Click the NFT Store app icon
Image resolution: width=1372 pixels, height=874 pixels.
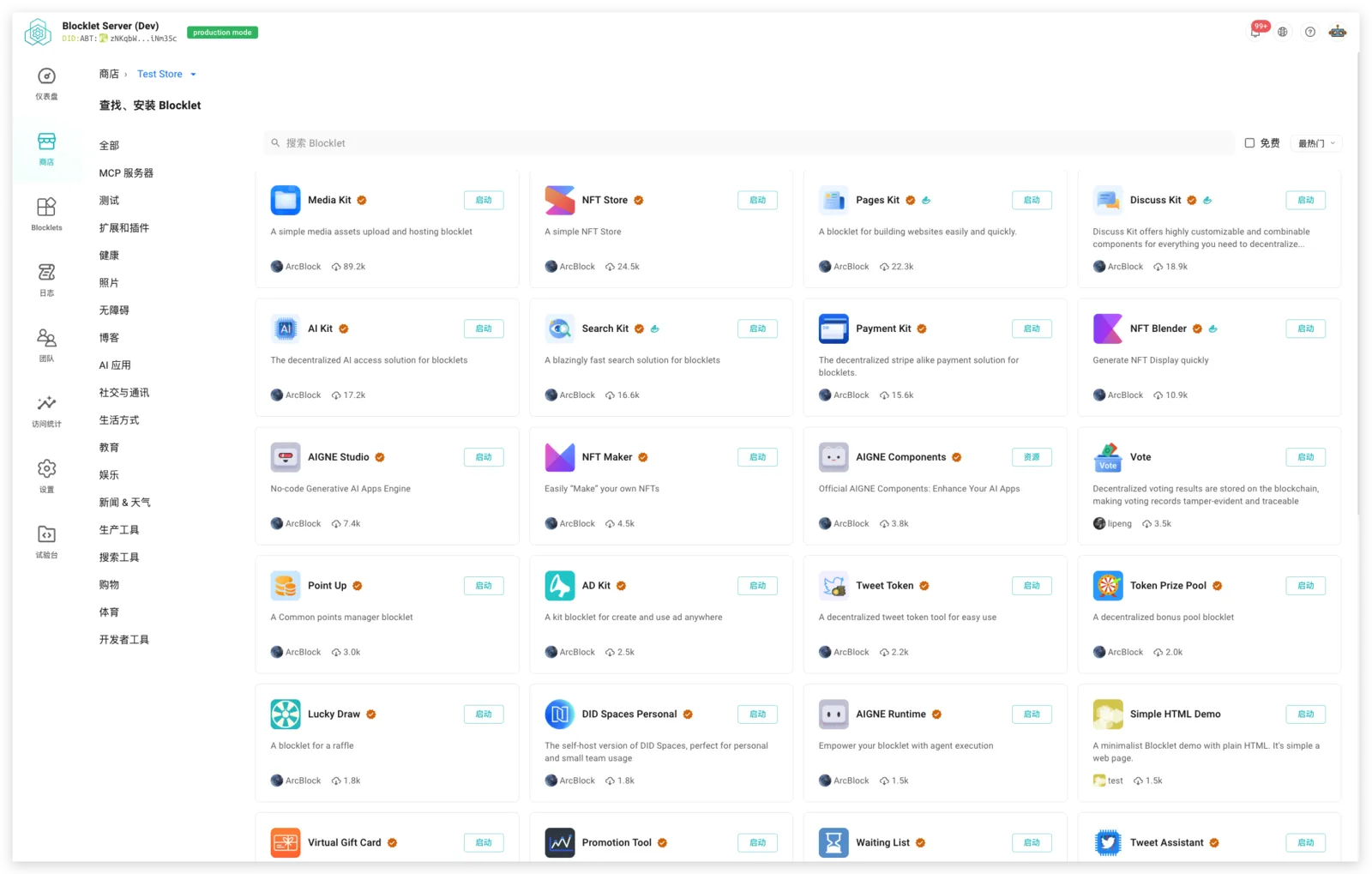(x=560, y=200)
